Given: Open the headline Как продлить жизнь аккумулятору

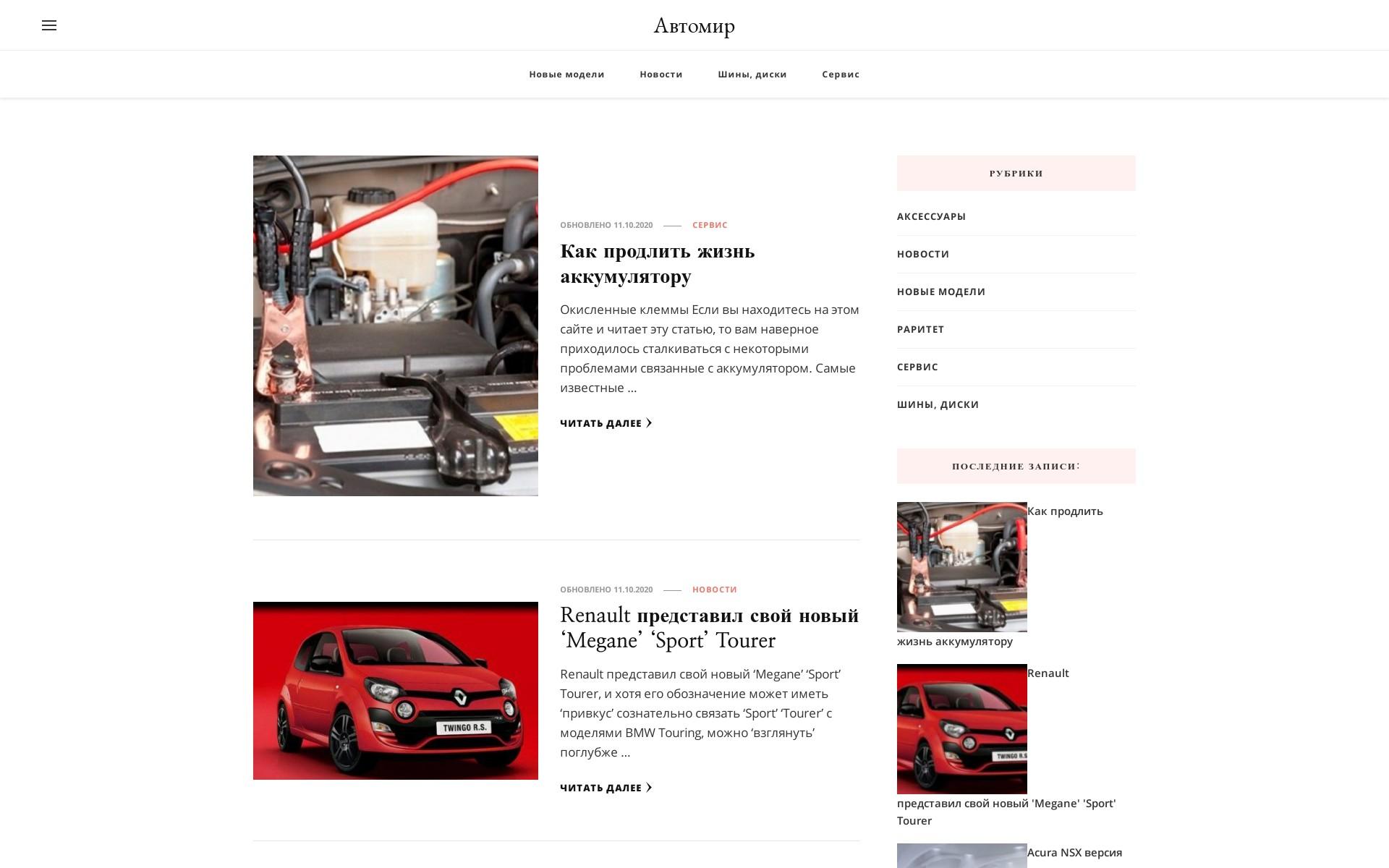Looking at the screenshot, I should [657, 263].
